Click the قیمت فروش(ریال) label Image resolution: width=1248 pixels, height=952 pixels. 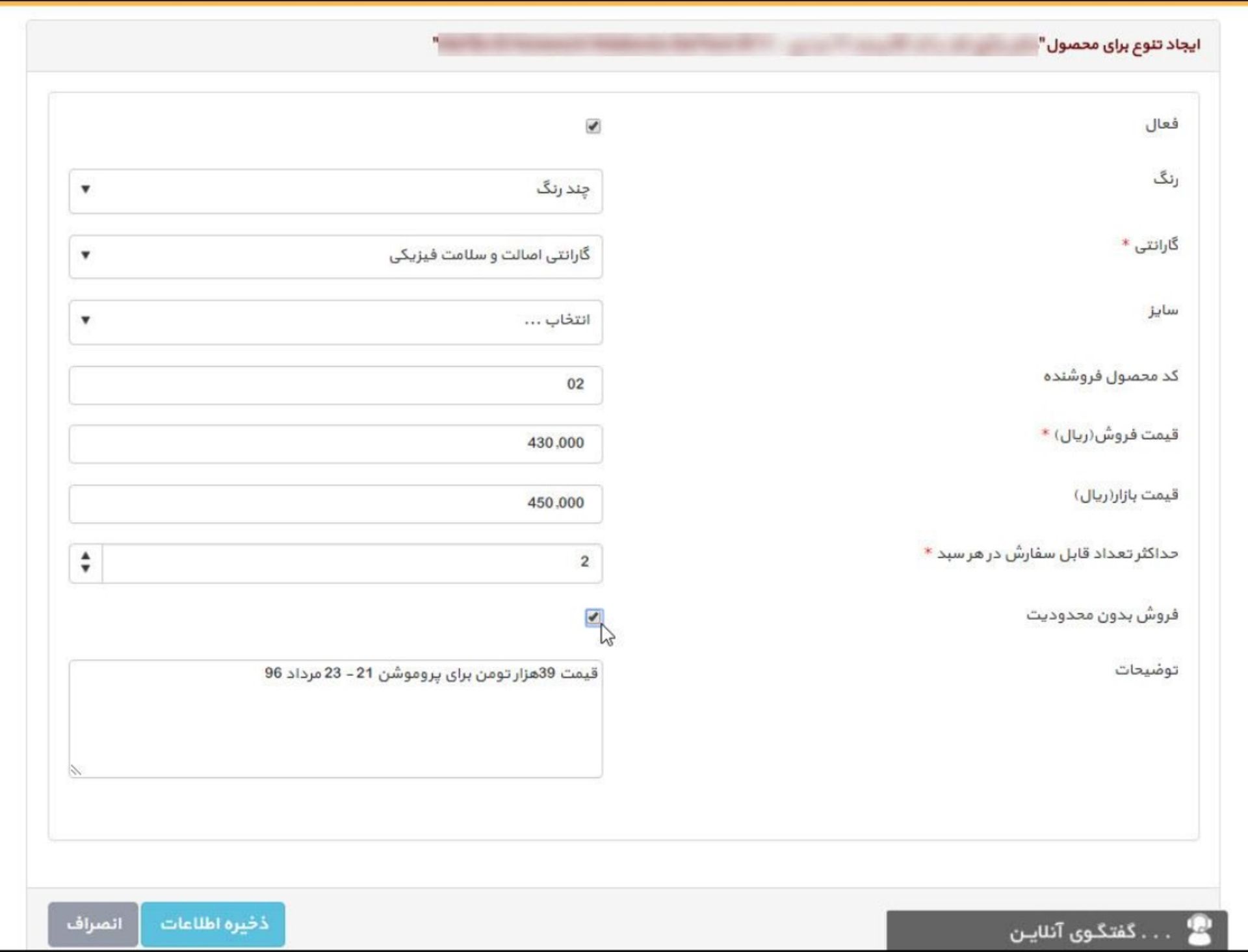[1116, 435]
